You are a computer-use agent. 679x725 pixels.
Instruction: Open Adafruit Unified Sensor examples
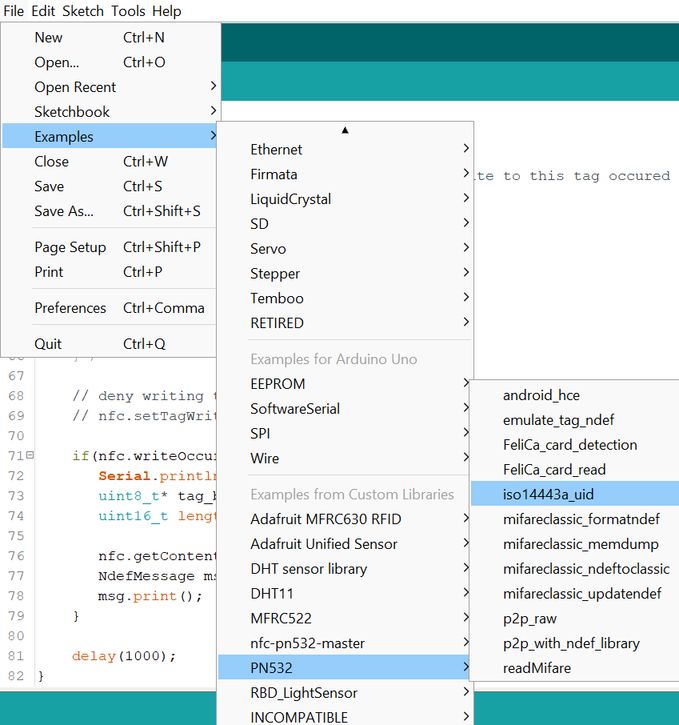point(345,544)
